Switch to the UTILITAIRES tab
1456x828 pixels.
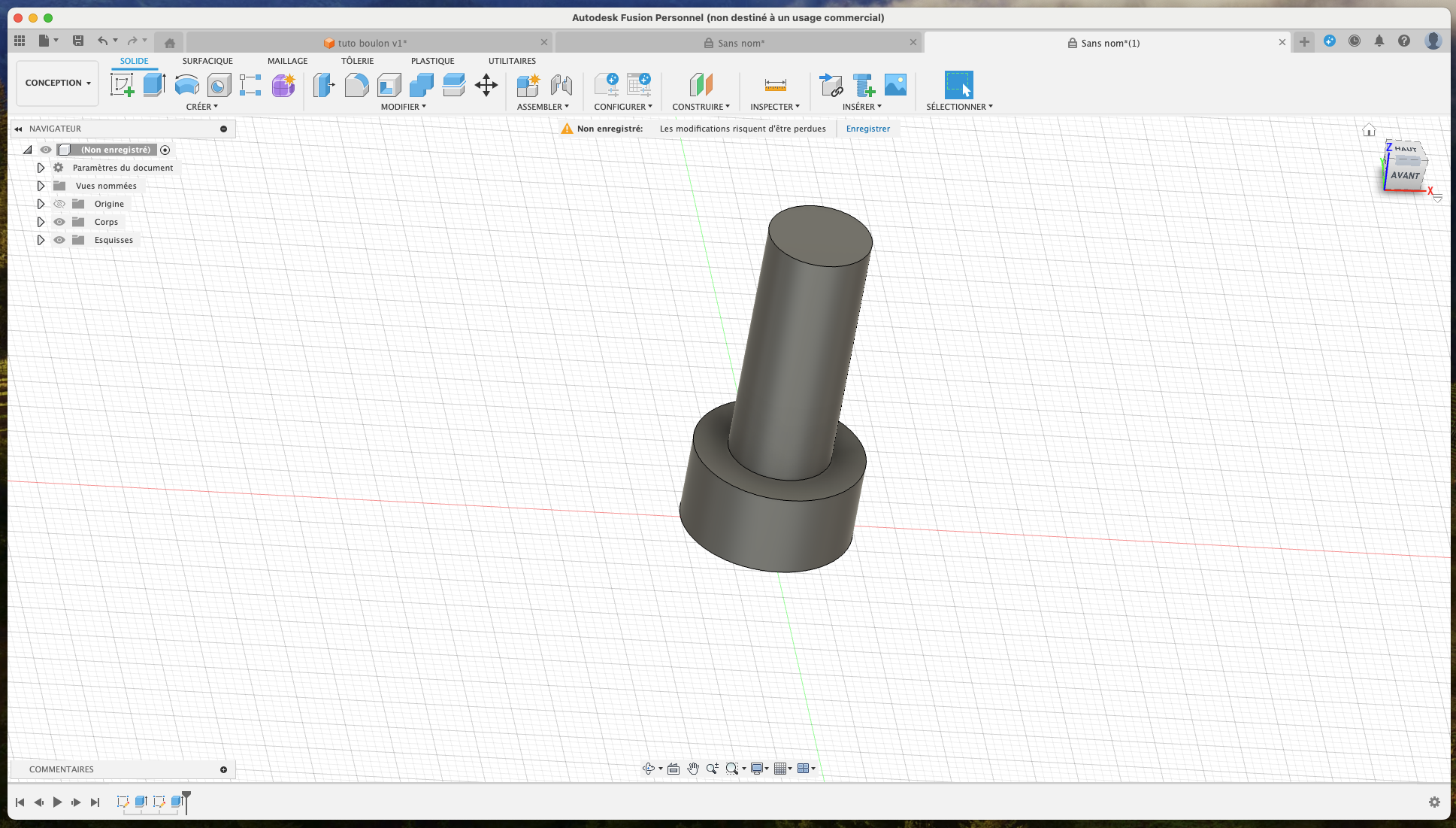pyautogui.click(x=512, y=61)
